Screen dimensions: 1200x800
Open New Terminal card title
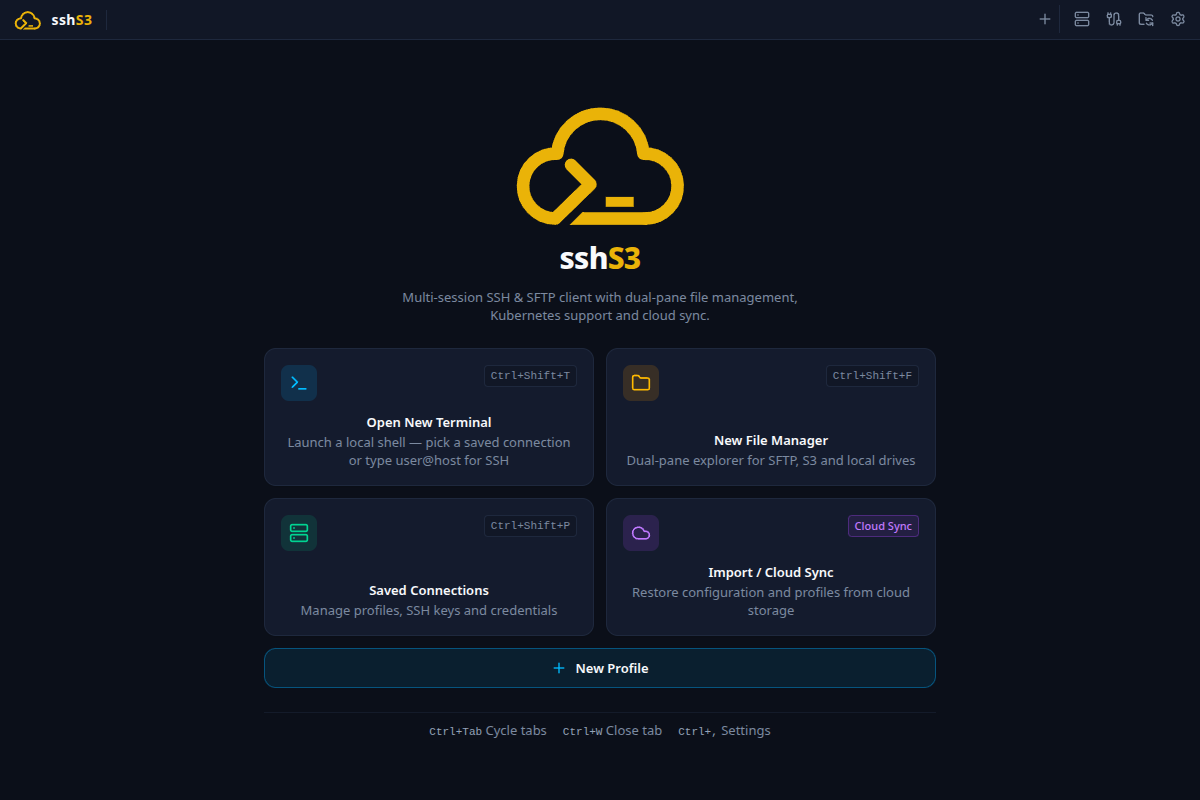429,422
